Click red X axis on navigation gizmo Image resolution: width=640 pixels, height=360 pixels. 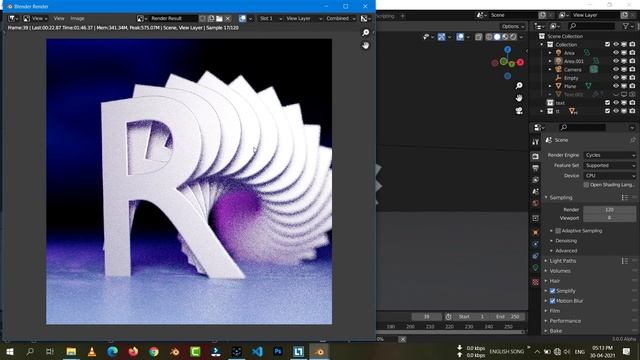coord(520,62)
